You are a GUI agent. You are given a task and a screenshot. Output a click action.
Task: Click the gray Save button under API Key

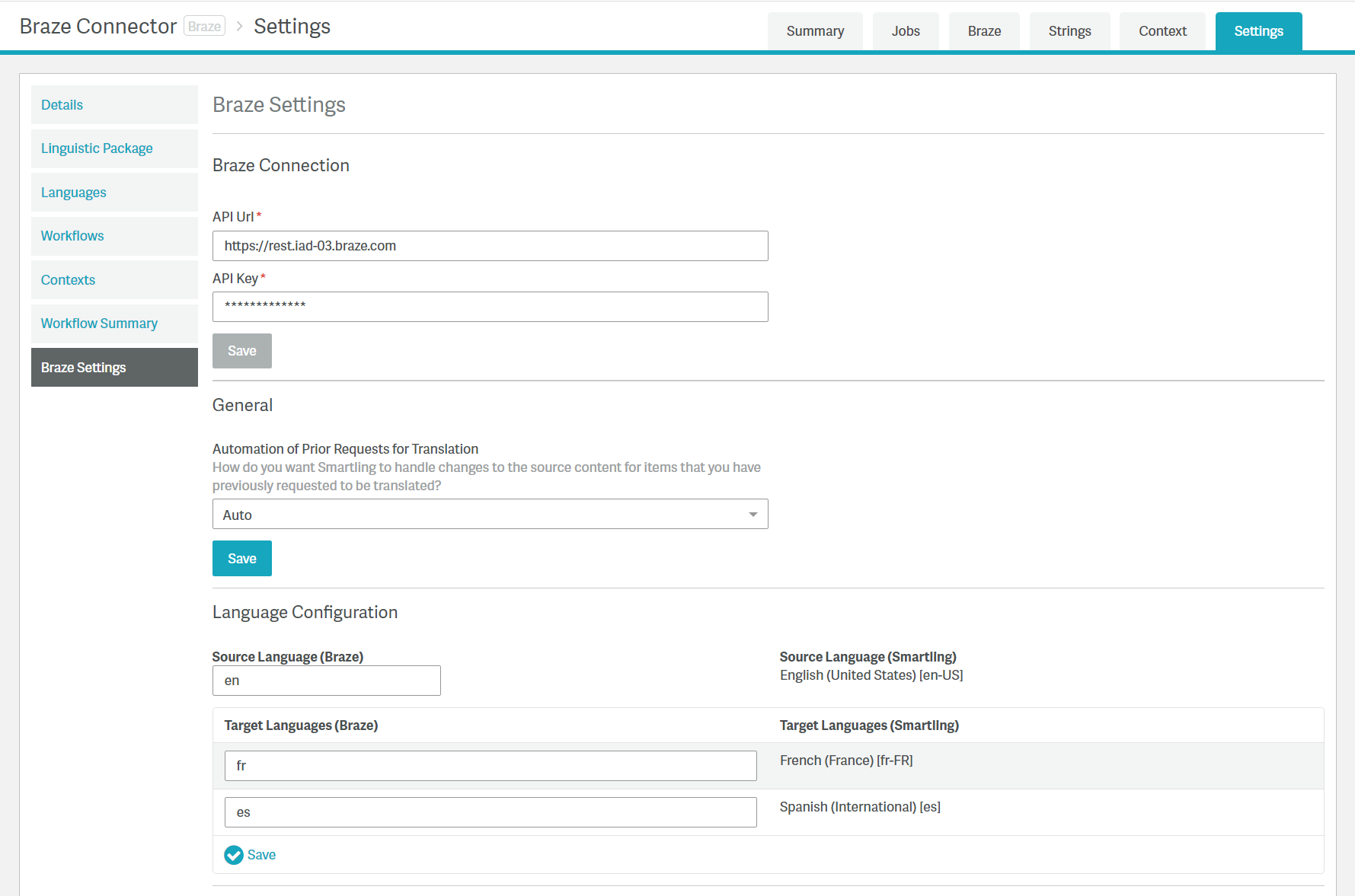point(241,351)
